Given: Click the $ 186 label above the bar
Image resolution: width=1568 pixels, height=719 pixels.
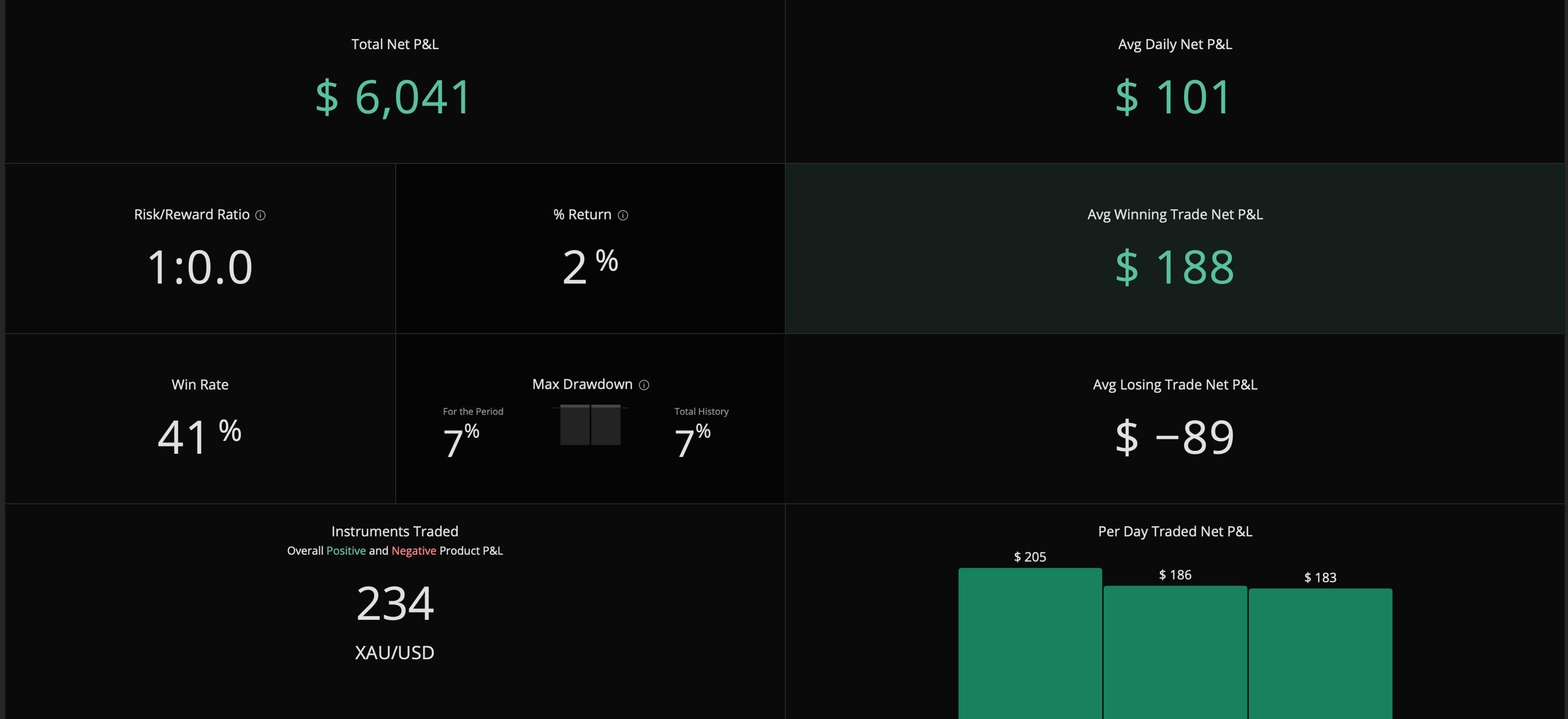Looking at the screenshot, I should pyautogui.click(x=1175, y=574).
